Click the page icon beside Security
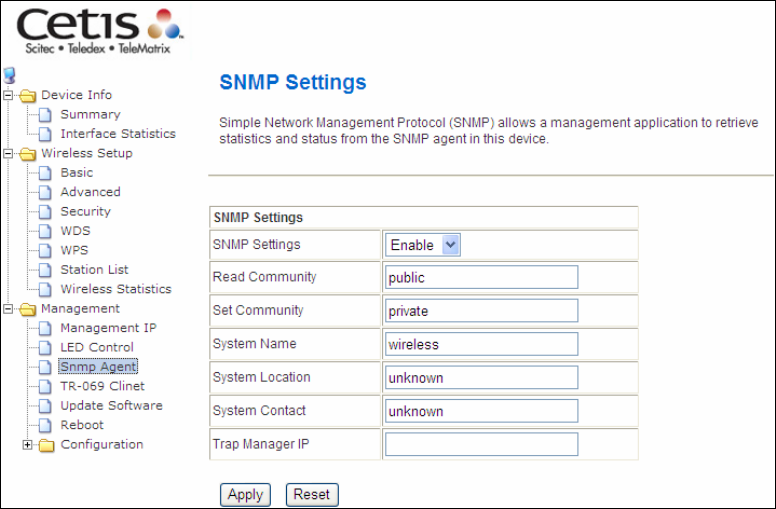Screen dimensions: 776x509 tap(45, 212)
